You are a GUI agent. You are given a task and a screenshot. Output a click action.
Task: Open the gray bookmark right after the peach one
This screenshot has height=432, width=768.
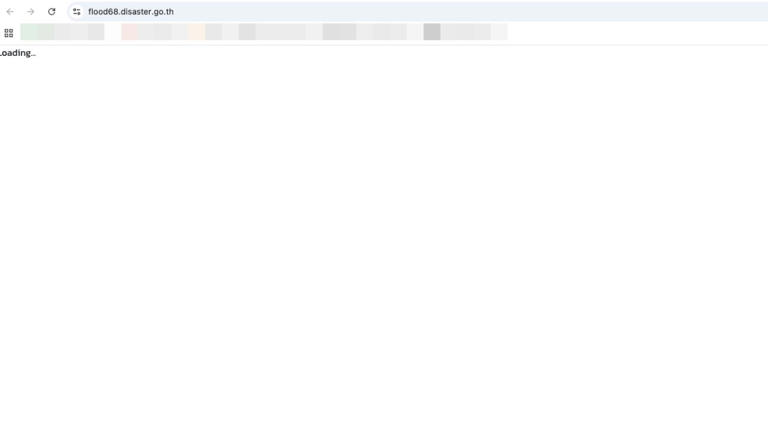pyautogui.click(x=214, y=32)
